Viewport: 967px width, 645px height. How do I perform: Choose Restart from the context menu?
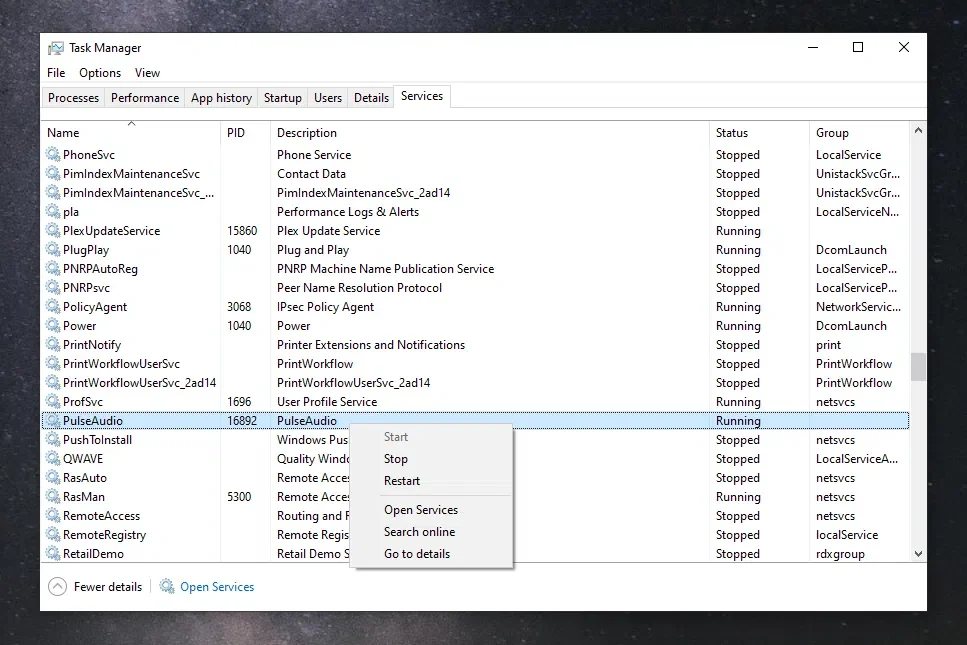point(402,481)
